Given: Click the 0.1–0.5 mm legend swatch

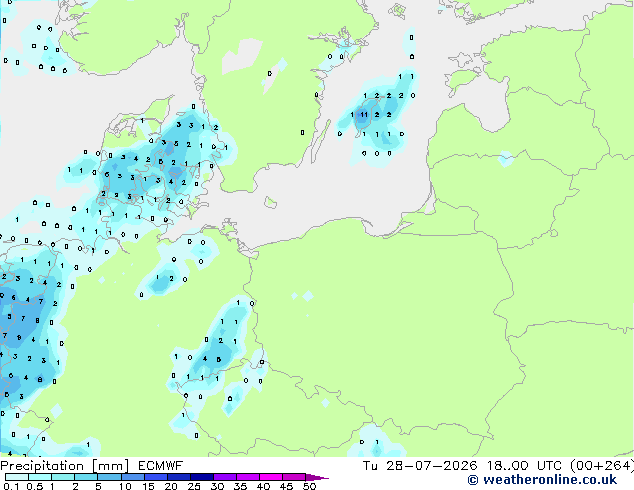Looking at the screenshot, I should click(x=17, y=477).
